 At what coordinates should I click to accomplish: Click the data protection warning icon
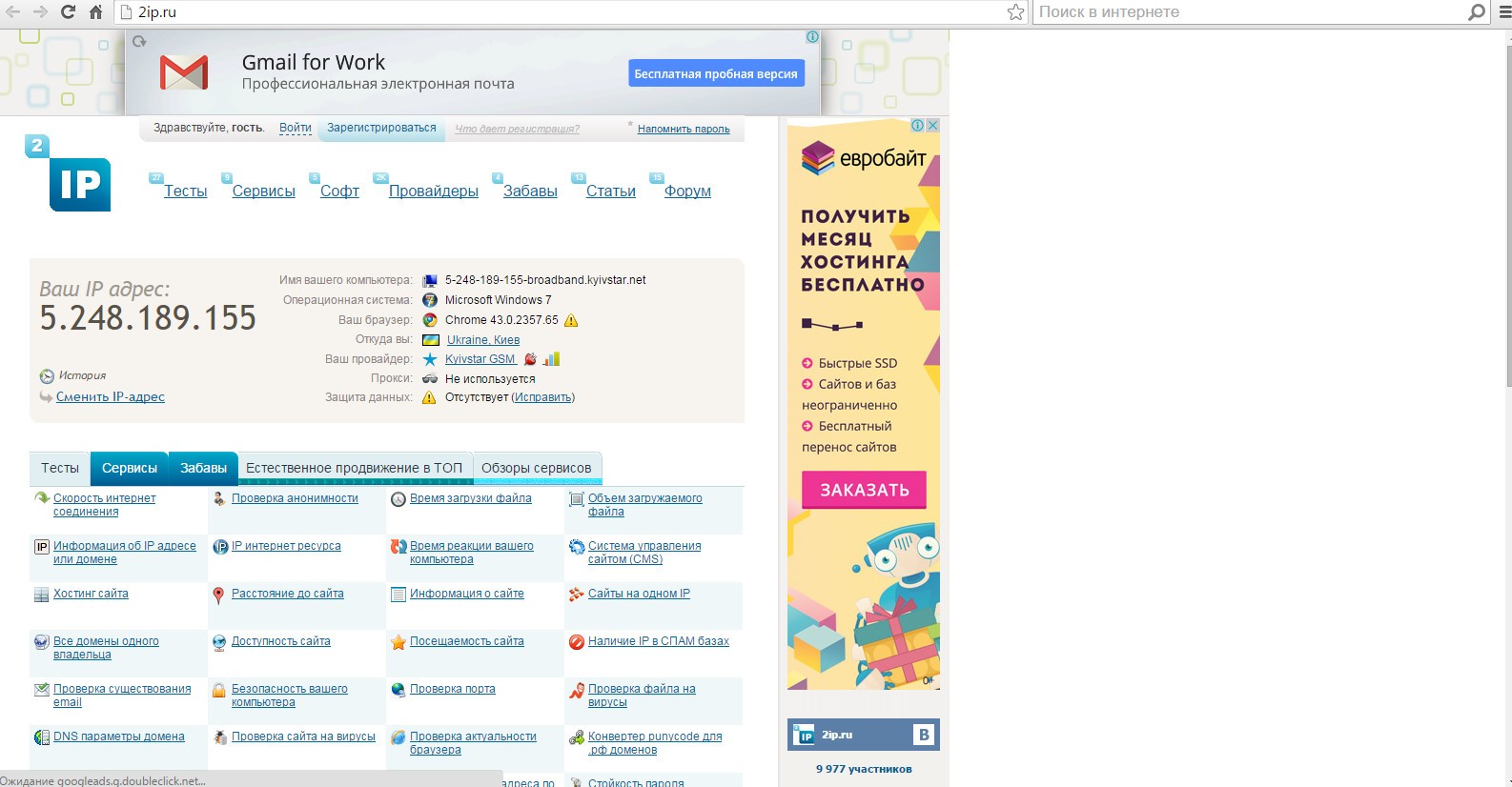(x=429, y=397)
